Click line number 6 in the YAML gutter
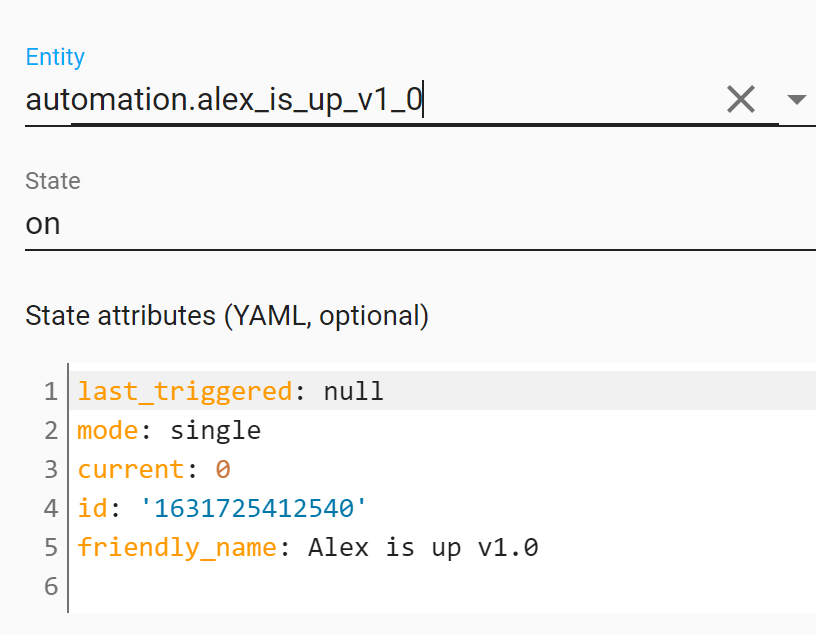Image resolution: width=816 pixels, height=634 pixels. click(50, 586)
